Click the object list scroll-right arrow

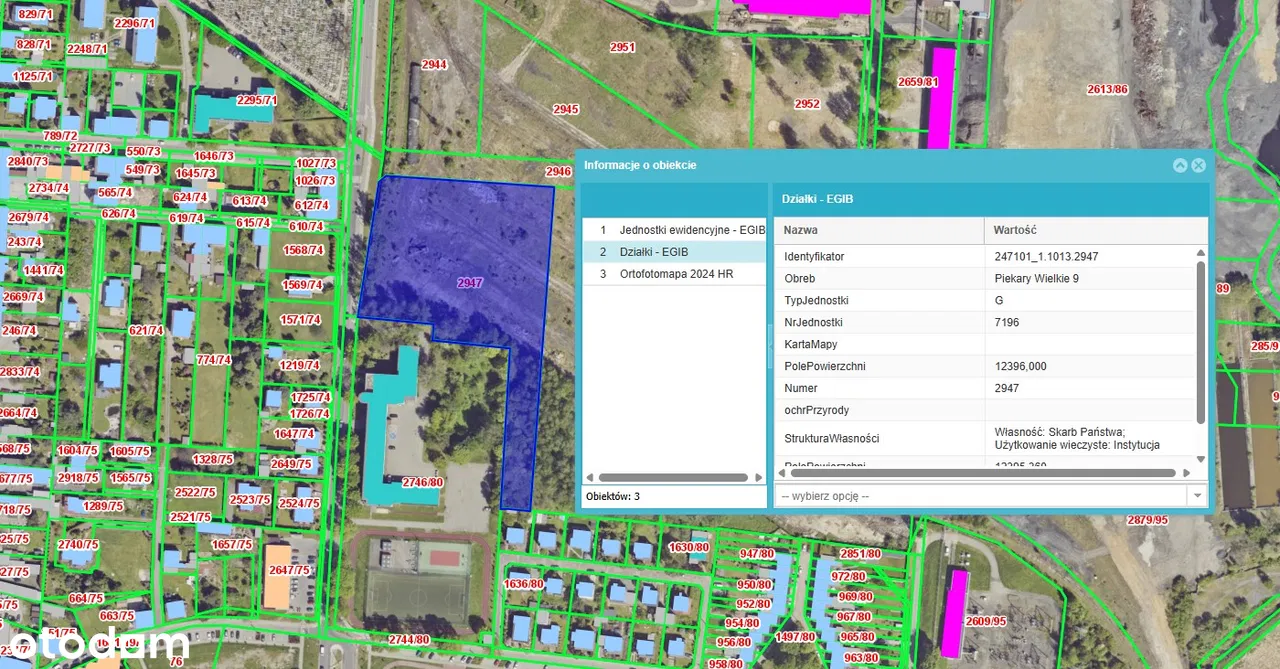pyautogui.click(x=758, y=478)
